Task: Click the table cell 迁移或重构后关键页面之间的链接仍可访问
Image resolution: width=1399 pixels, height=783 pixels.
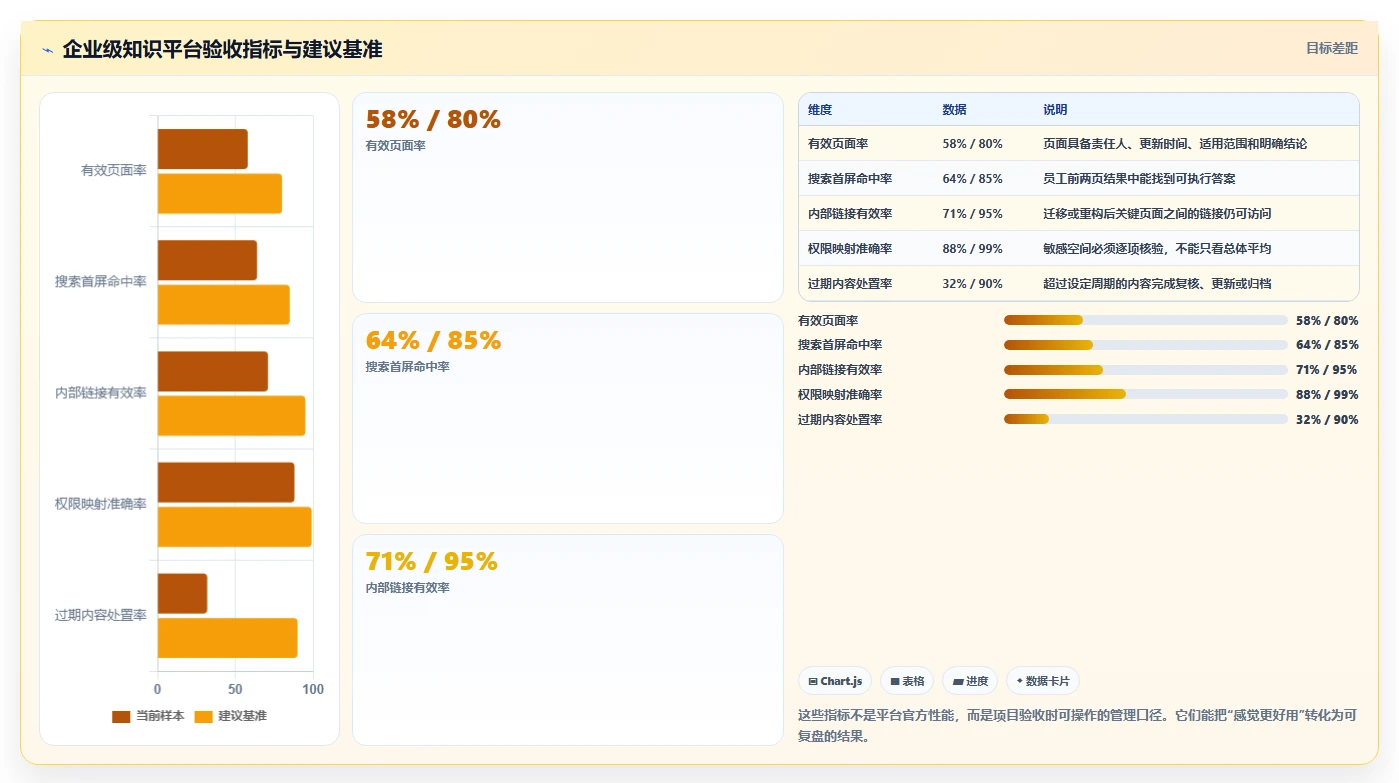Action: tap(1157, 214)
